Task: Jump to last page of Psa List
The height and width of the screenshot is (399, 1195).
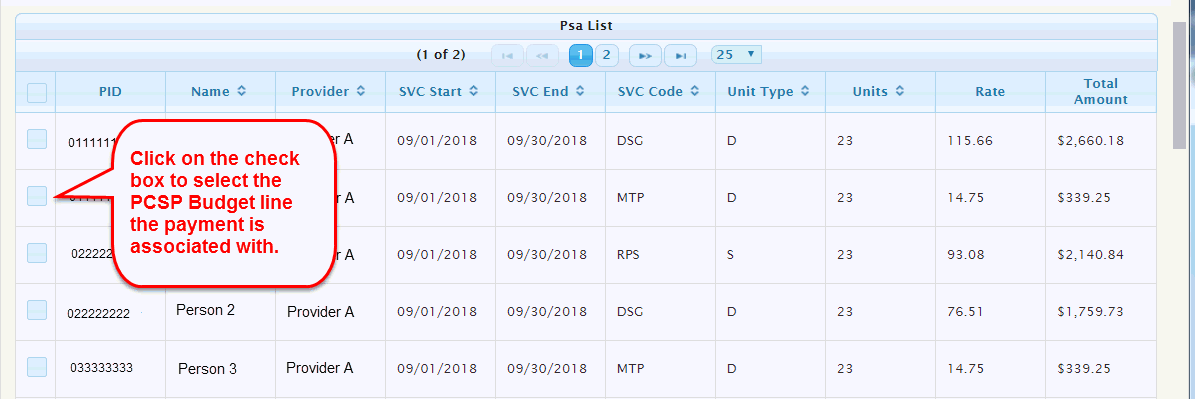Action: (x=680, y=56)
